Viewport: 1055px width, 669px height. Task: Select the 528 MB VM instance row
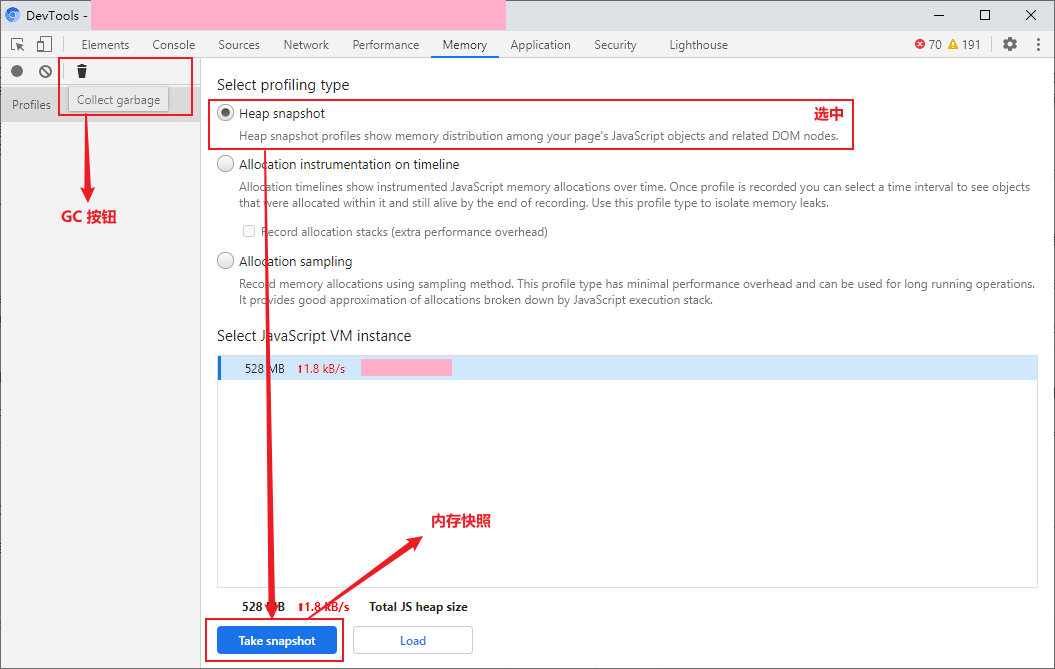pyautogui.click(x=627, y=368)
